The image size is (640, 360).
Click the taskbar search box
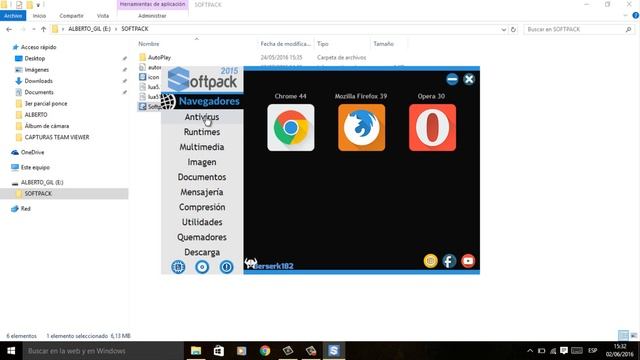pyautogui.click(x=103, y=351)
